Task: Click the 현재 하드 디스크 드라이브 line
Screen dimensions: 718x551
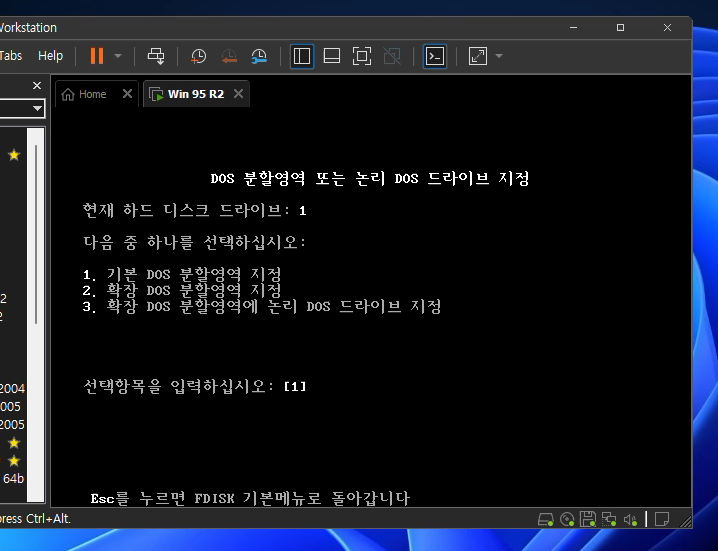Action: (195, 210)
